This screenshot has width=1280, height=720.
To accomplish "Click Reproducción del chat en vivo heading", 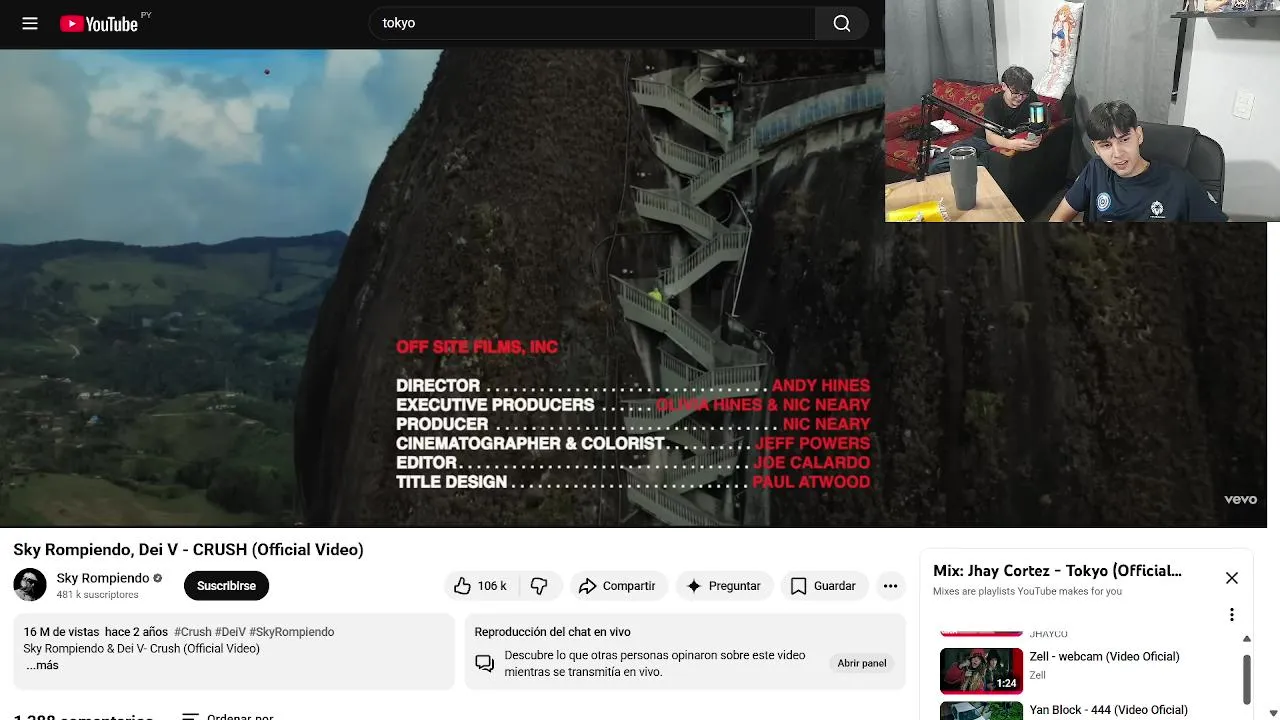I will point(552,632).
